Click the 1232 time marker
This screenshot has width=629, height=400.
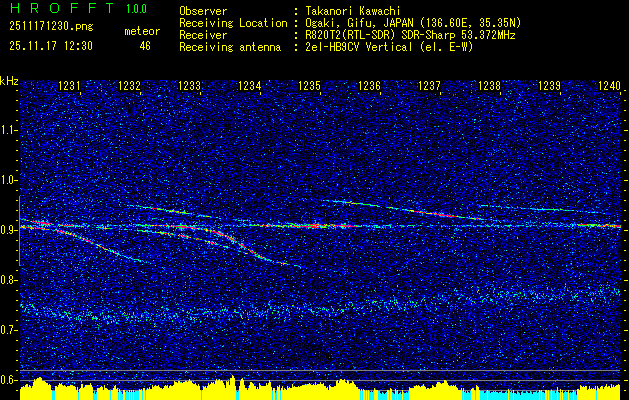pyautogui.click(x=129, y=86)
